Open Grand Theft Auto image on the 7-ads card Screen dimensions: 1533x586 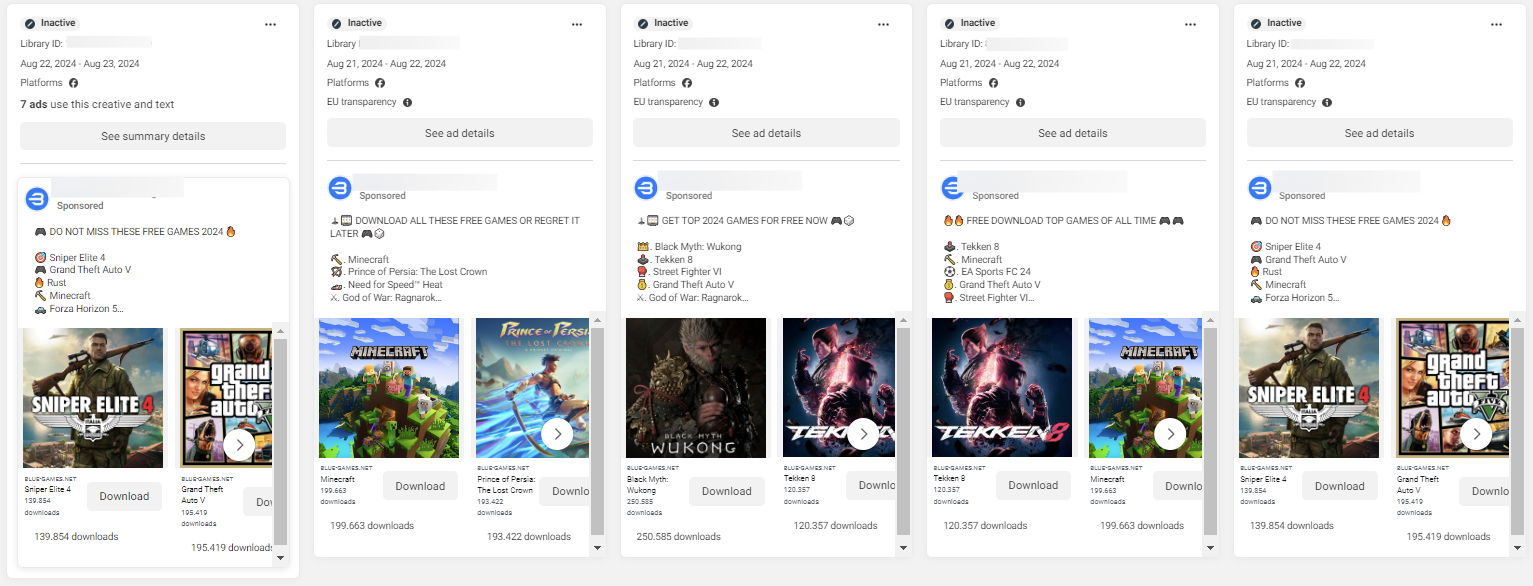(225, 398)
